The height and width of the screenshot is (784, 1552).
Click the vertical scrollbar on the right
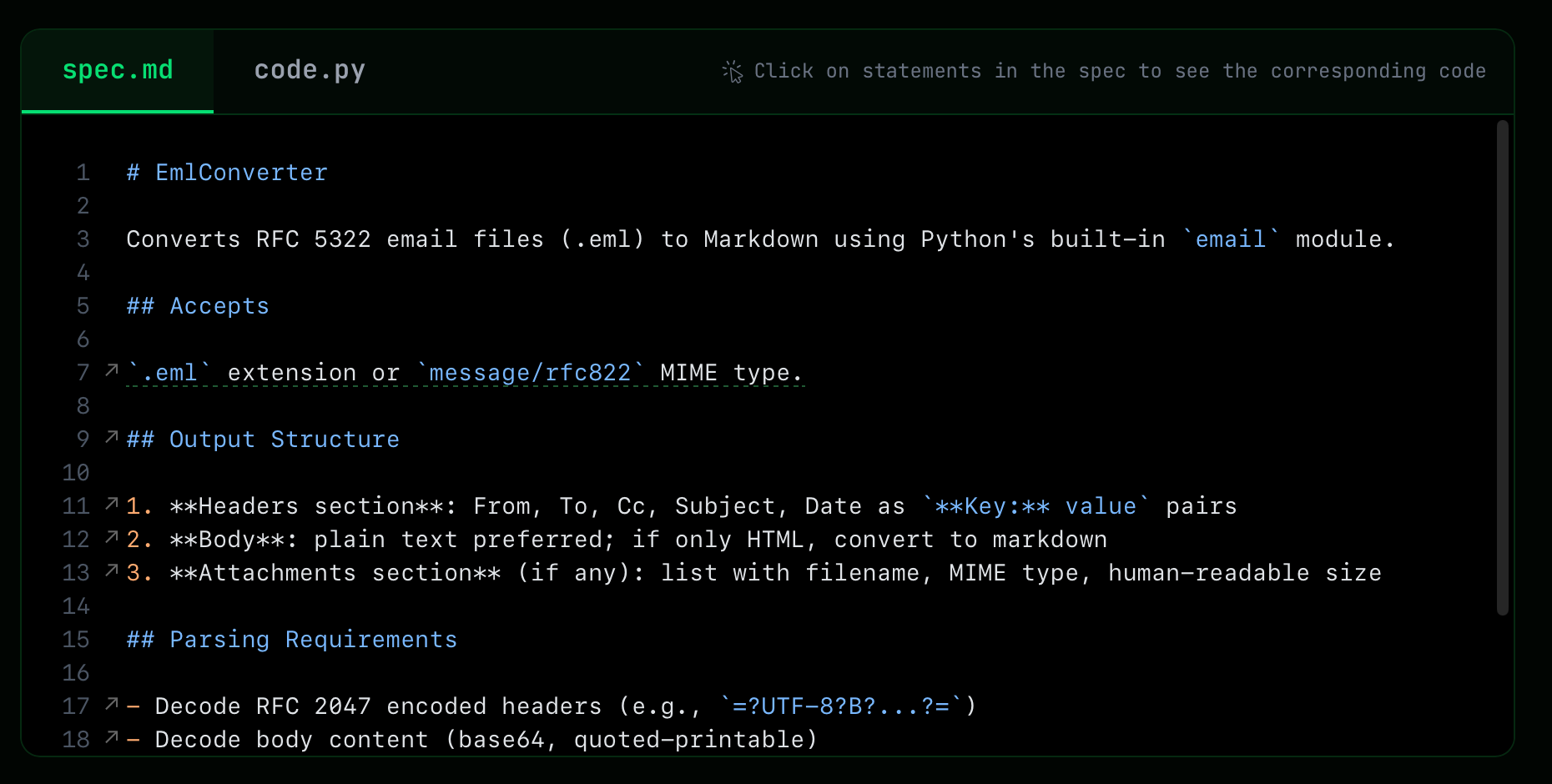[x=1502, y=367]
